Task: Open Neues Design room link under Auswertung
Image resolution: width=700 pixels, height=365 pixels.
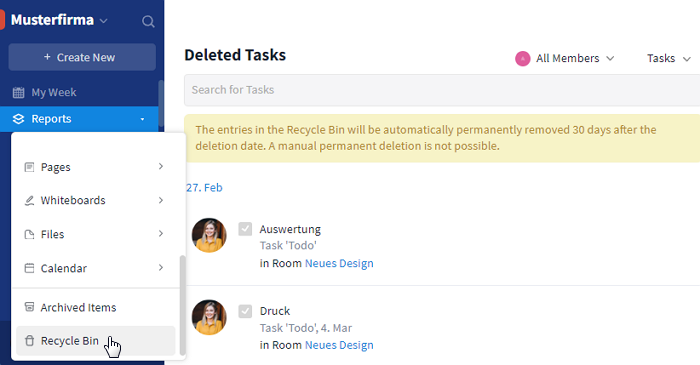Action: 339,263
